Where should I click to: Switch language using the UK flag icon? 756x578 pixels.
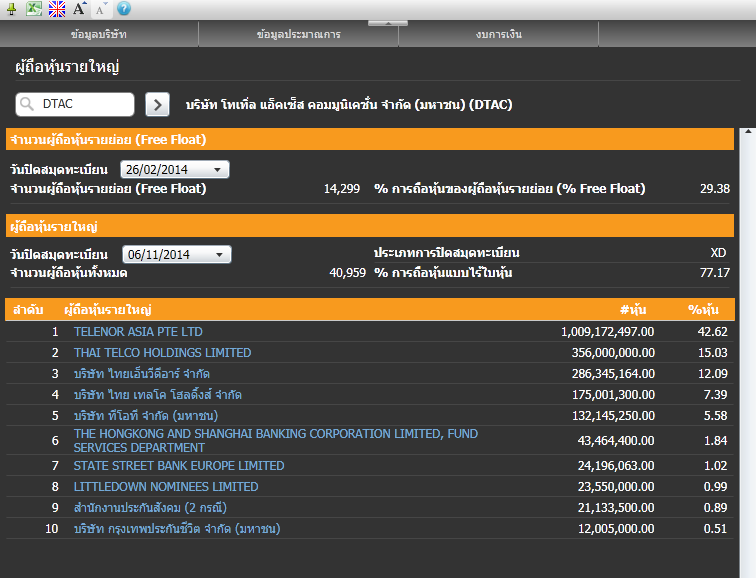57,9
